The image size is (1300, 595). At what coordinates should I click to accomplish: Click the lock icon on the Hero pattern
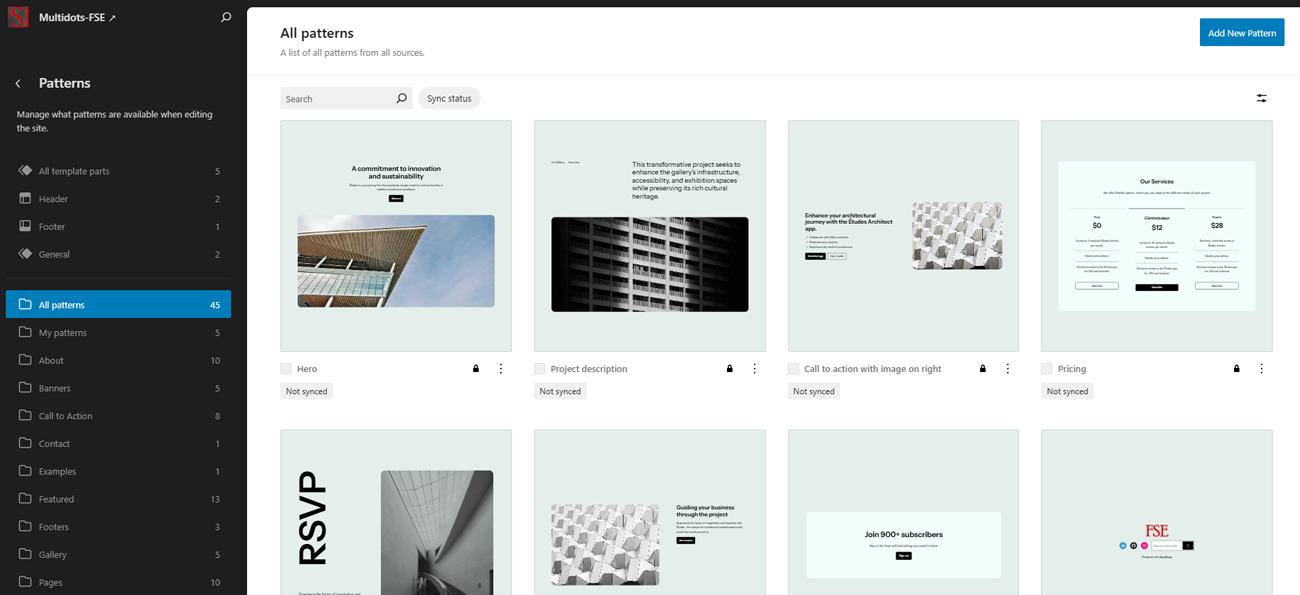pos(475,368)
